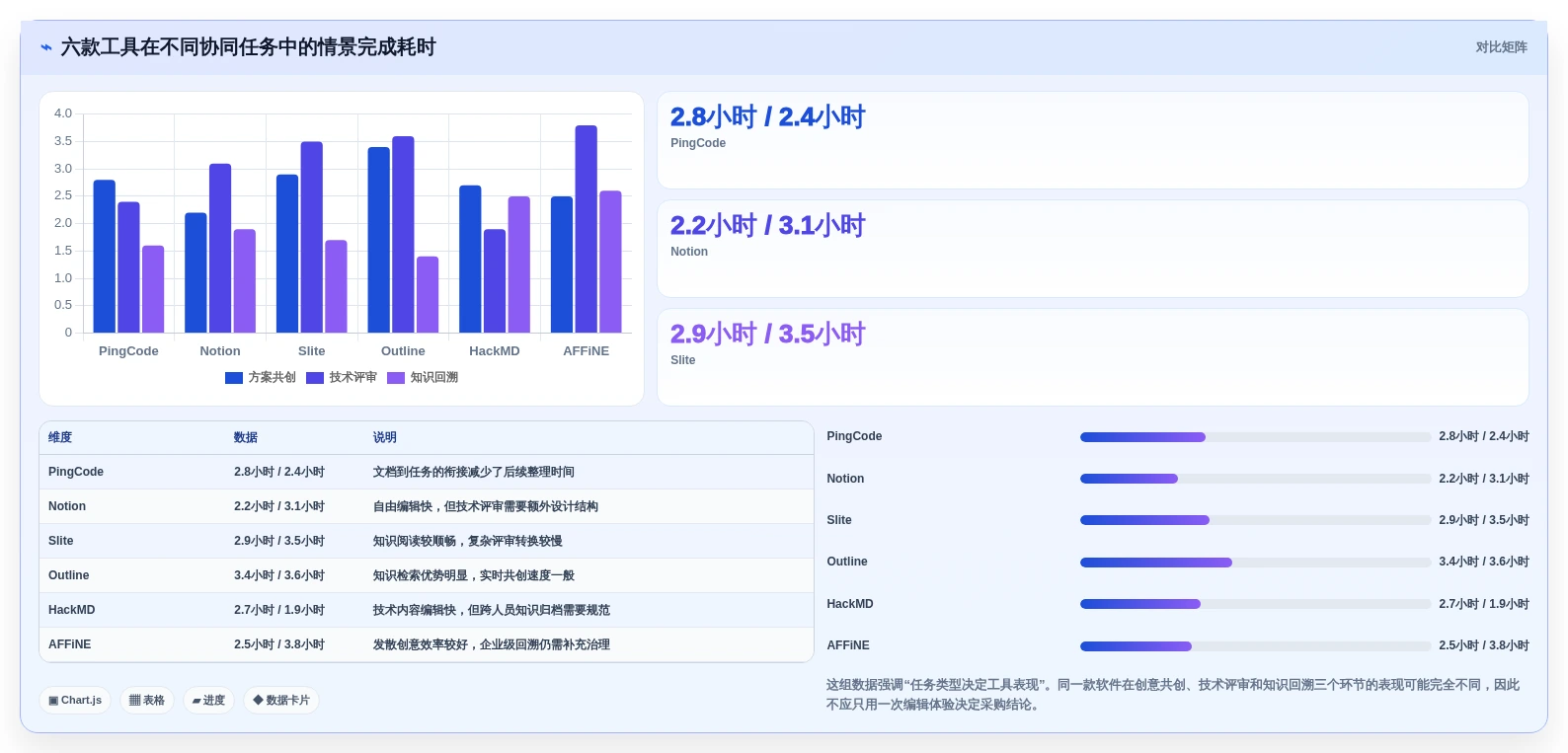
Task: Click the Slite progress bar
Action: click(1255, 520)
